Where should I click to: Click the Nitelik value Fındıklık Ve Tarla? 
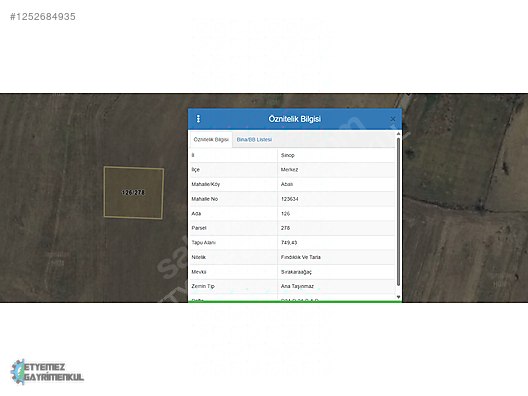301,257
